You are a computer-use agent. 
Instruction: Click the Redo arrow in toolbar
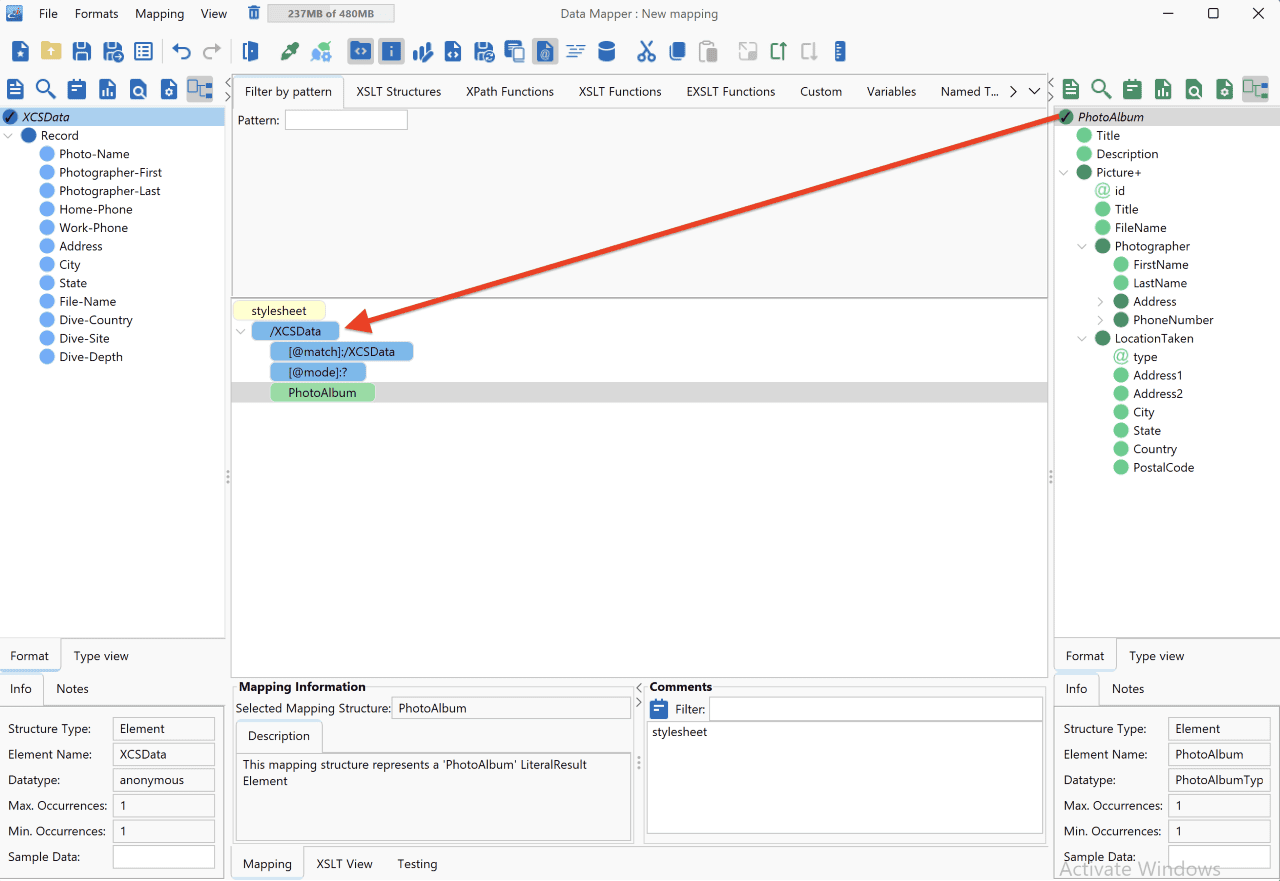coord(212,51)
